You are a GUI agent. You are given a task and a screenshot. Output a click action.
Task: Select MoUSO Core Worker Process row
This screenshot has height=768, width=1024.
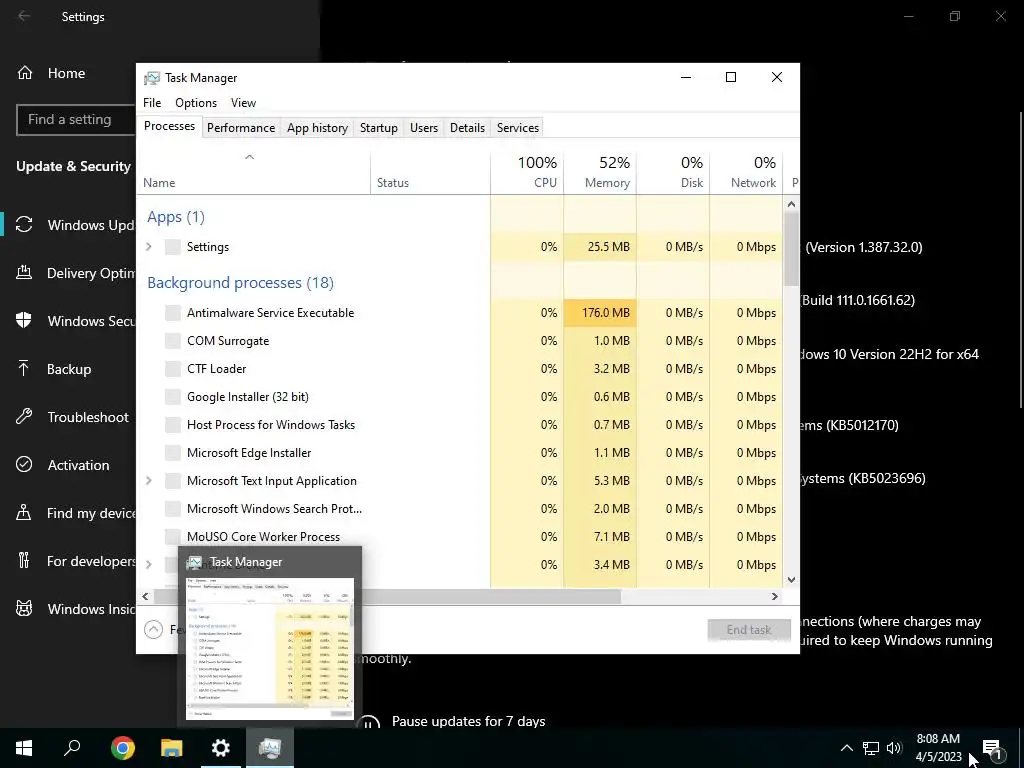pos(460,537)
